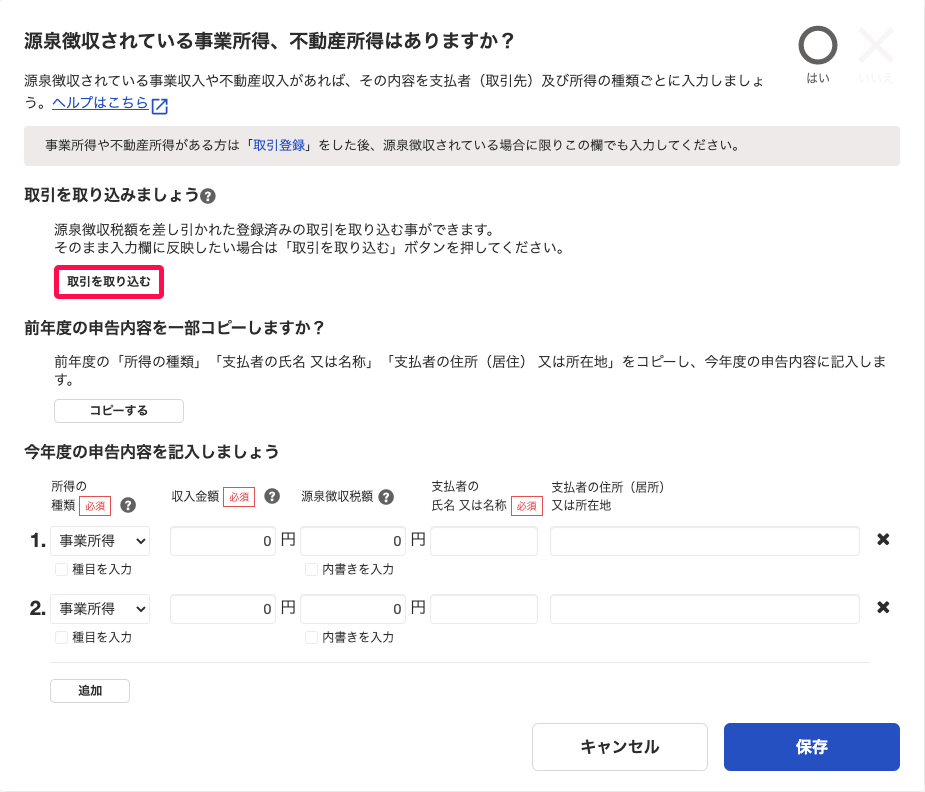
Task: Expand row 1 事業所得 income type dropdown
Action: click(x=100, y=541)
